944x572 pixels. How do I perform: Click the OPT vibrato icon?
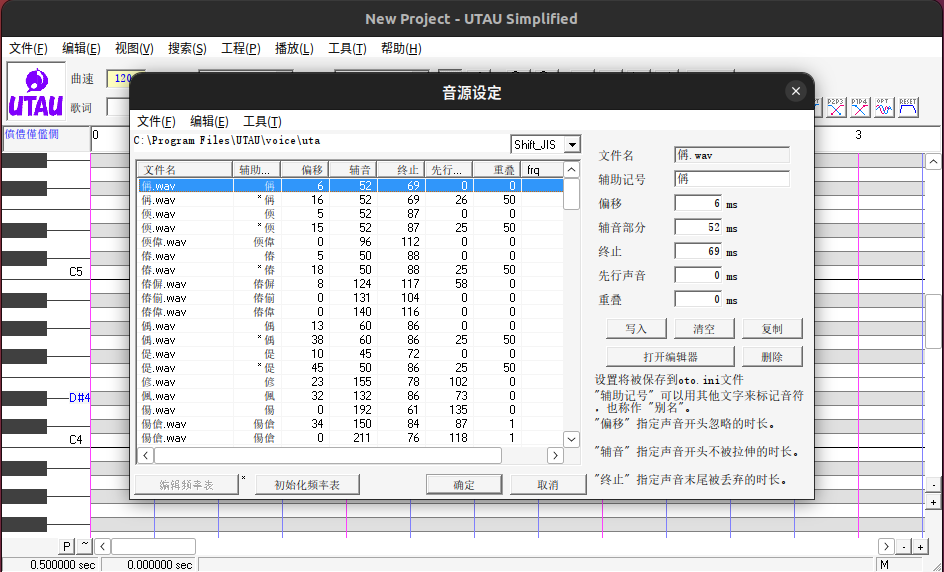883,107
